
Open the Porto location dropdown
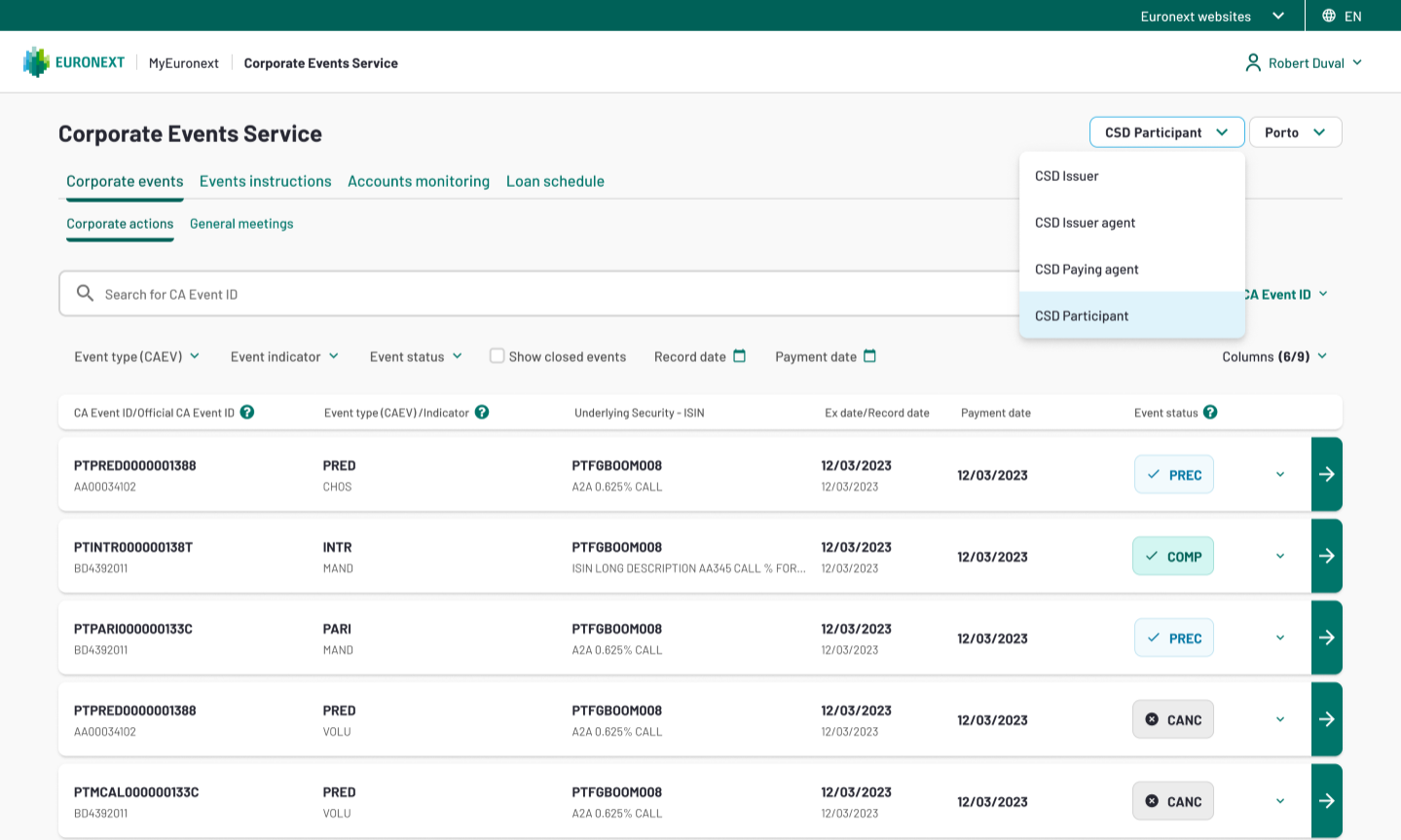1296,132
